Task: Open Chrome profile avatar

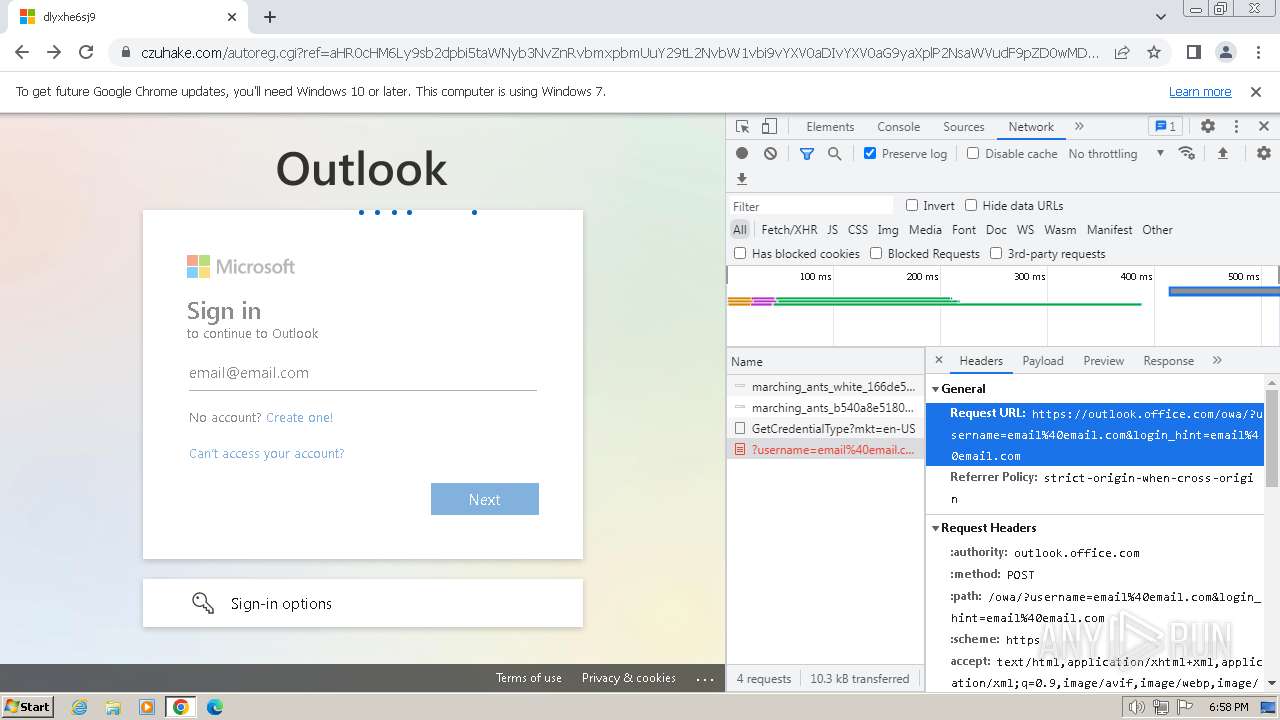Action: (1226, 52)
